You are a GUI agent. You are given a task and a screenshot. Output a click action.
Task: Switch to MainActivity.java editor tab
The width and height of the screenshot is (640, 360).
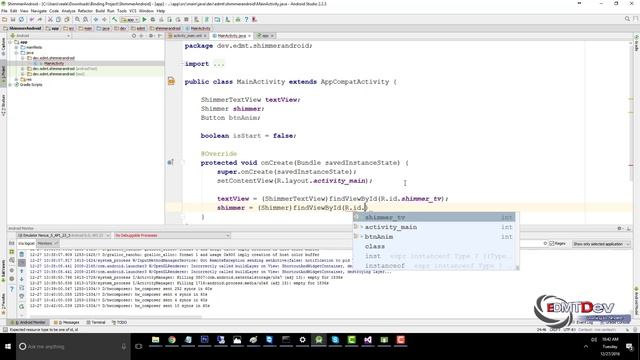coord(231,36)
